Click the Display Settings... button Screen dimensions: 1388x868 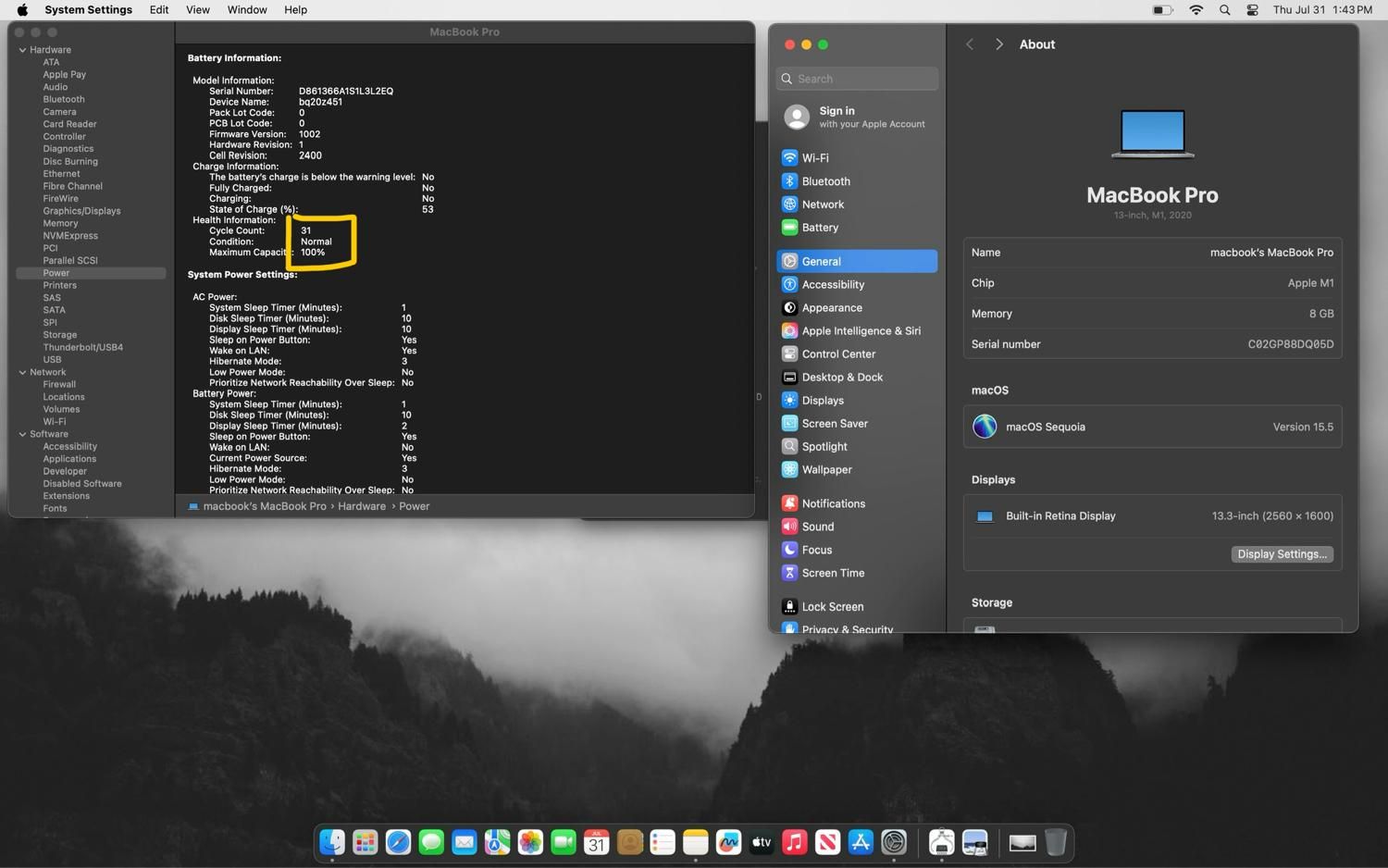coord(1282,554)
